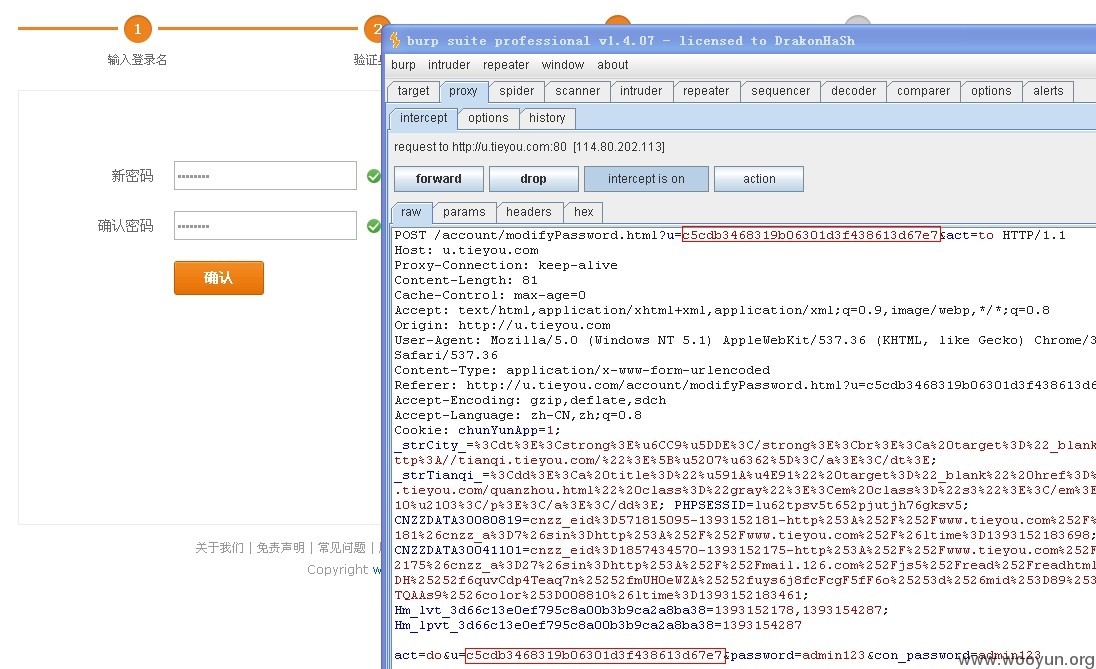This screenshot has width=1096, height=669.
Task: Open the 免责声明 footer link
Action: 280,547
